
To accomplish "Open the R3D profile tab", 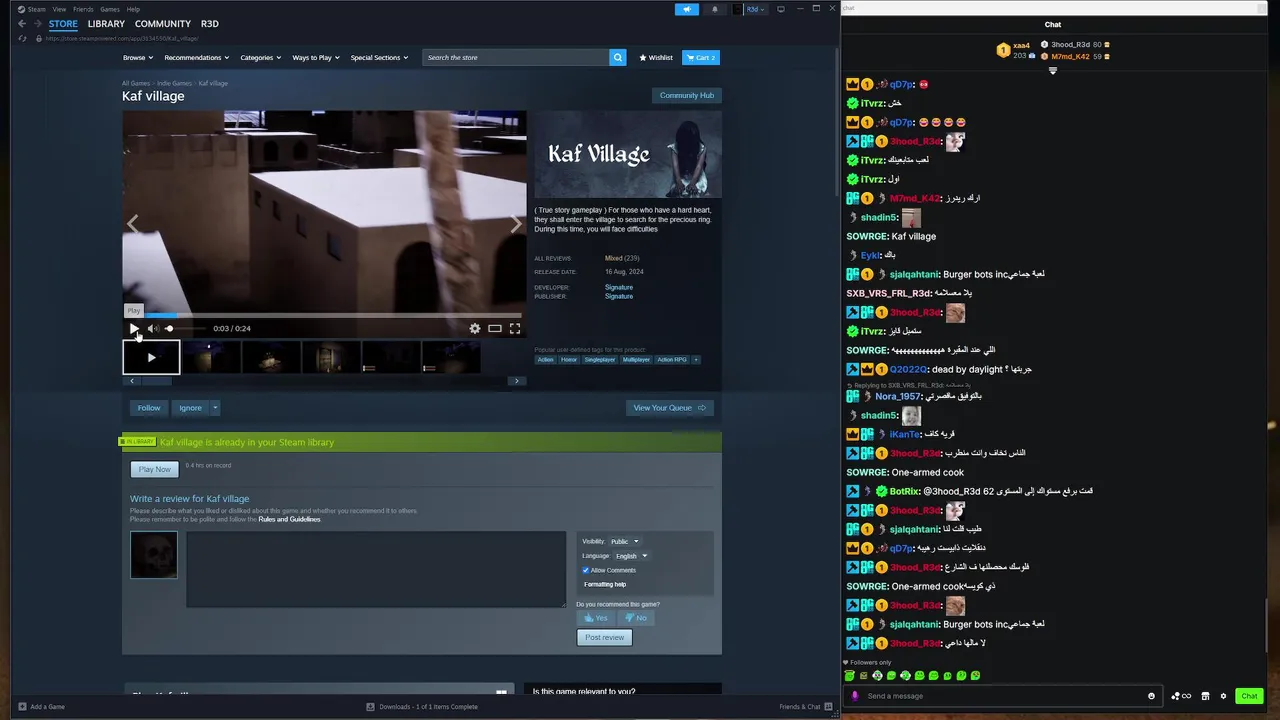I will click(x=210, y=24).
